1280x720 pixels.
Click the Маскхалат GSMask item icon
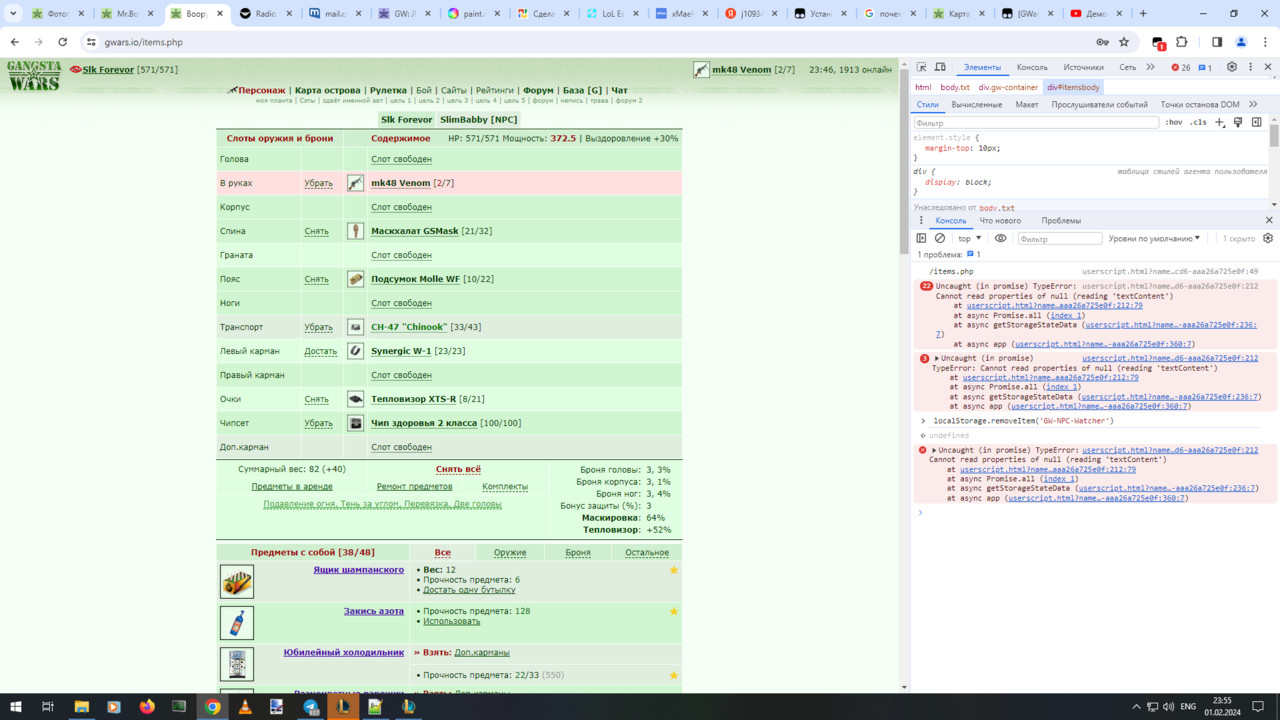[355, 231]
